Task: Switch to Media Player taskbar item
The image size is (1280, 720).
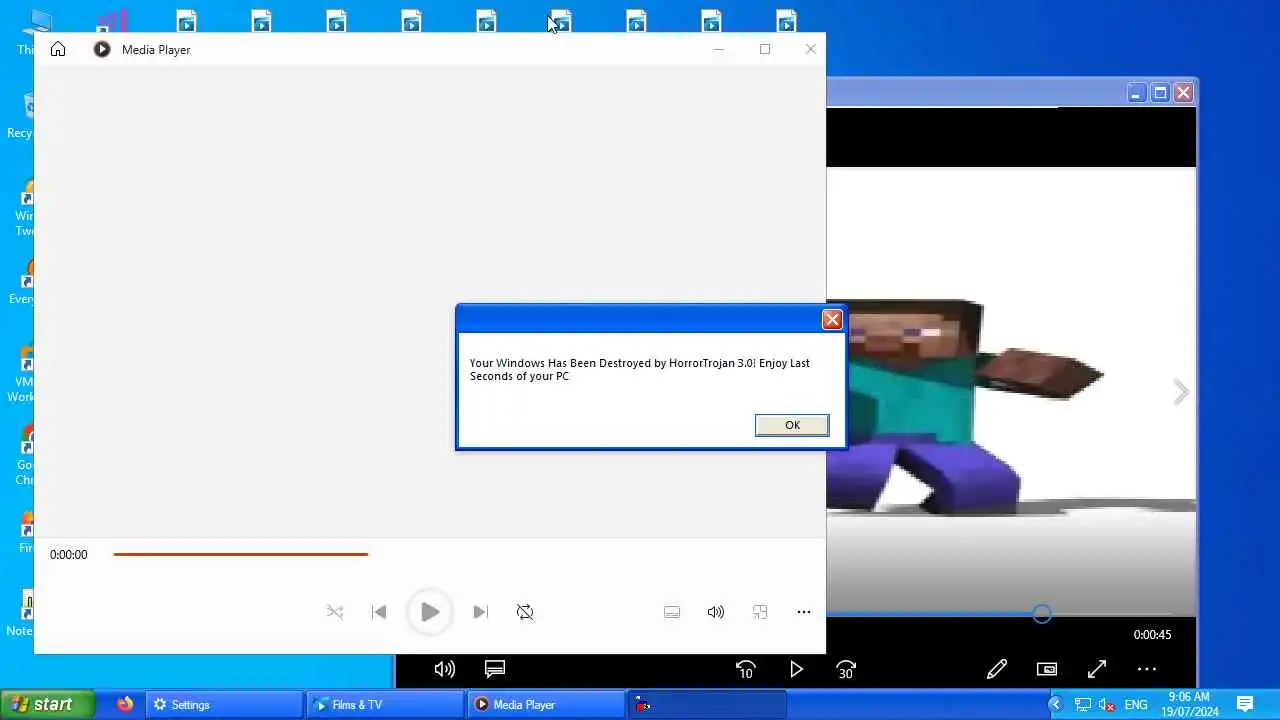Action: pyautogui.click(x=547, y=704)
